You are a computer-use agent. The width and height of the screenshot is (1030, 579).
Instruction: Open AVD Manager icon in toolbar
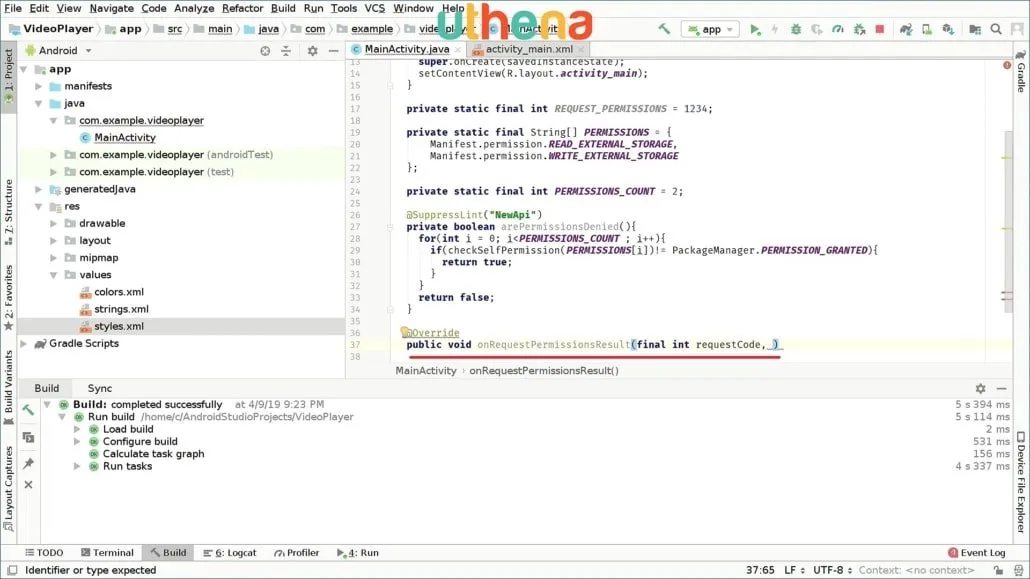click(x=927, y=29)
